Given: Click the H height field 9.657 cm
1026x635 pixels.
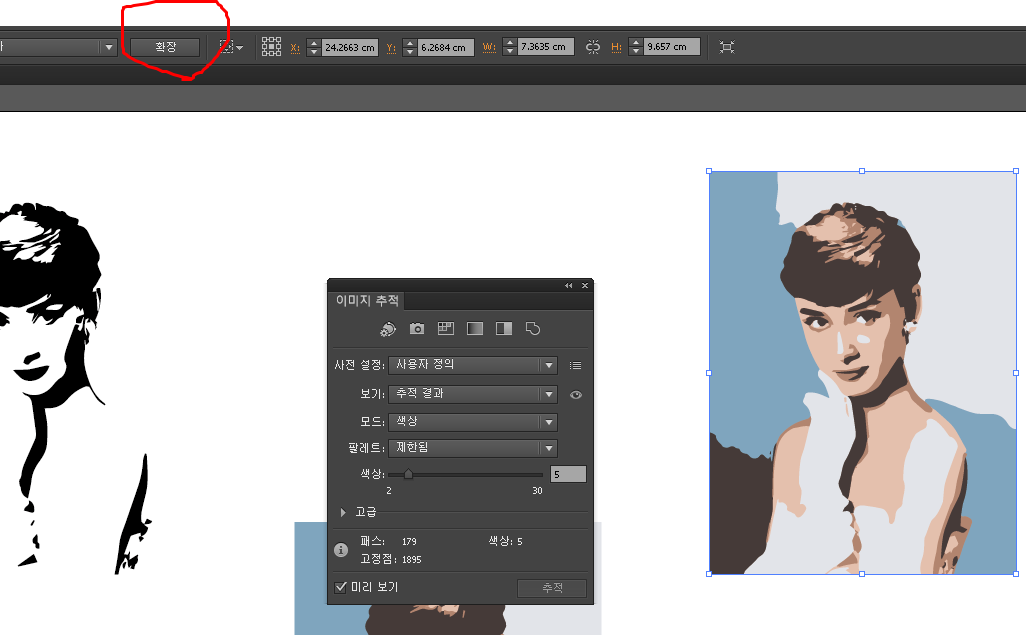Looking at the screenshot, I should pyautogui.click(x=672, y=47).
